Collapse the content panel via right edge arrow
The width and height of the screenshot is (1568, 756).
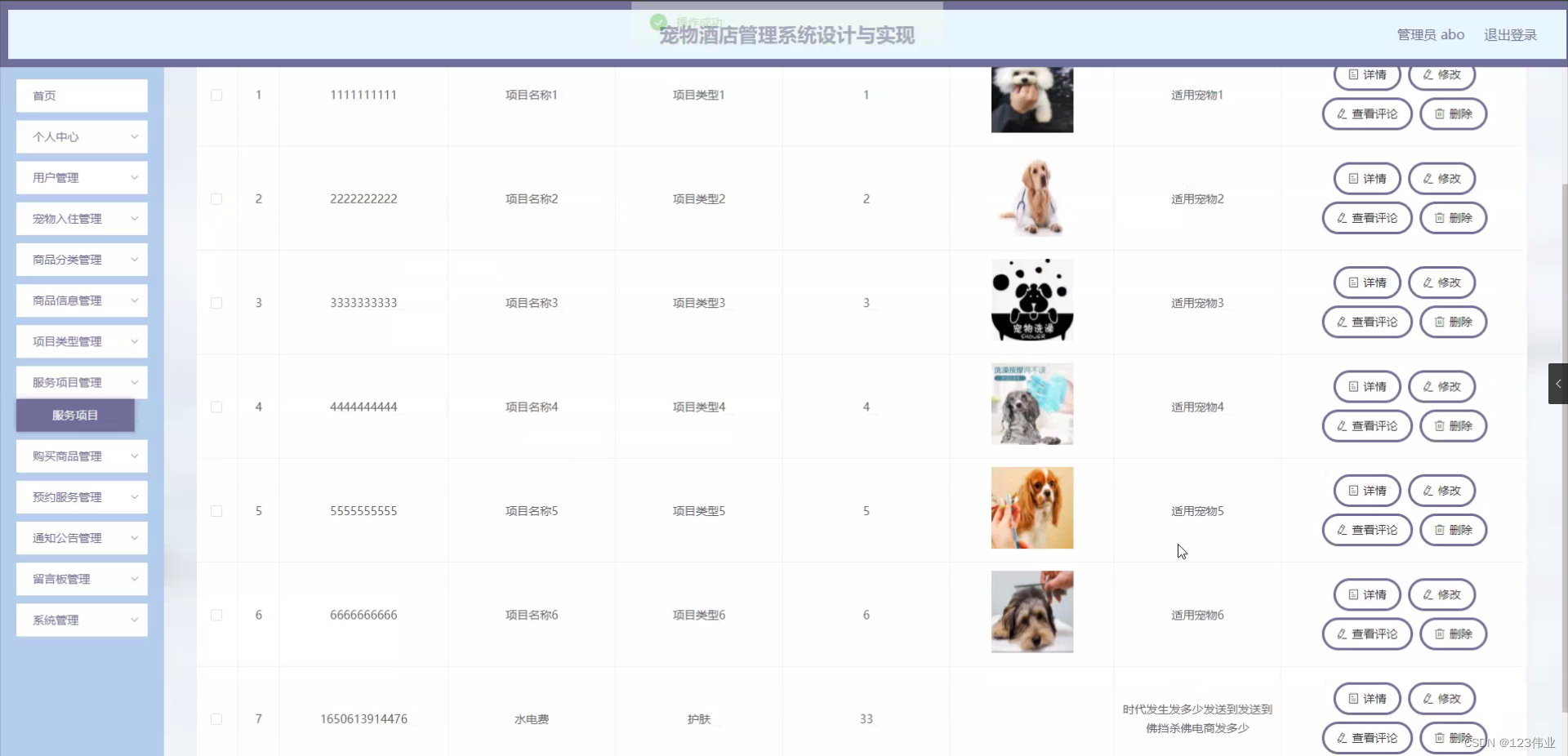pos(1558,383)
